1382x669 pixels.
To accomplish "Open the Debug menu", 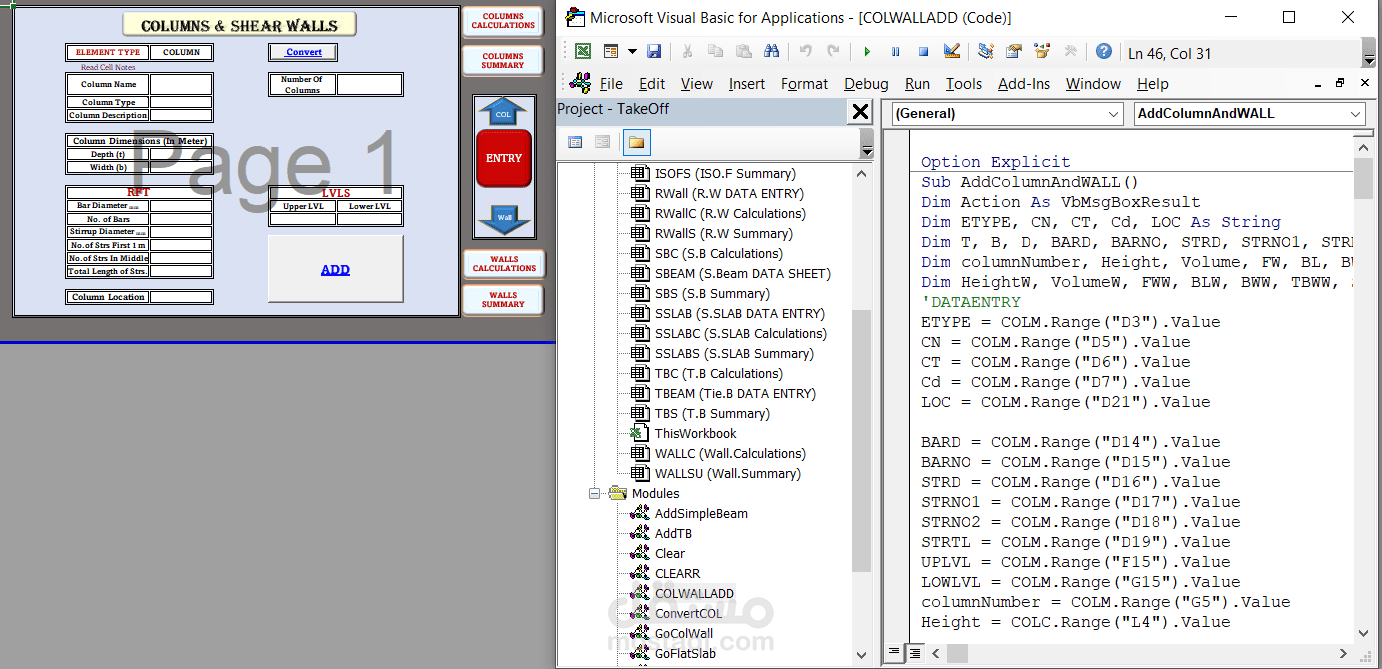I will pos(866,84).
